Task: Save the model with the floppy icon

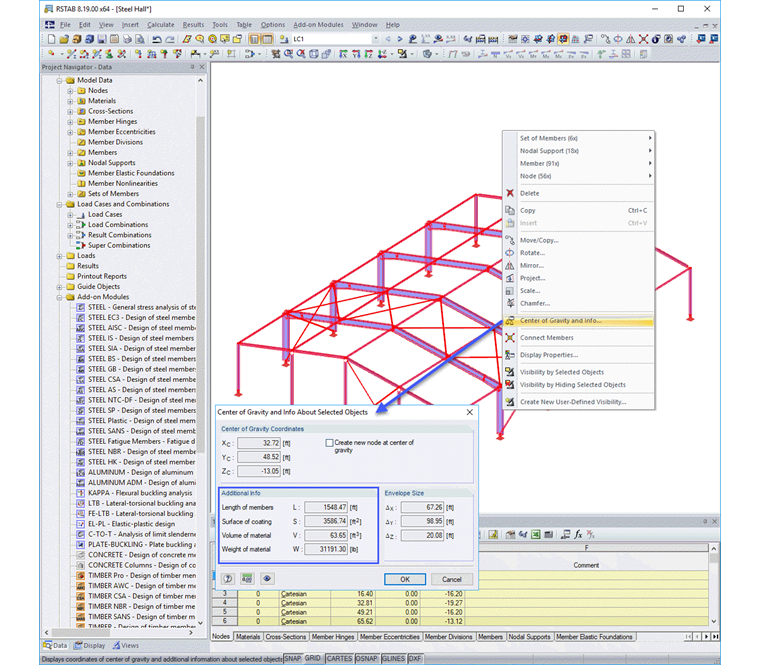Action: coord(102,39)
